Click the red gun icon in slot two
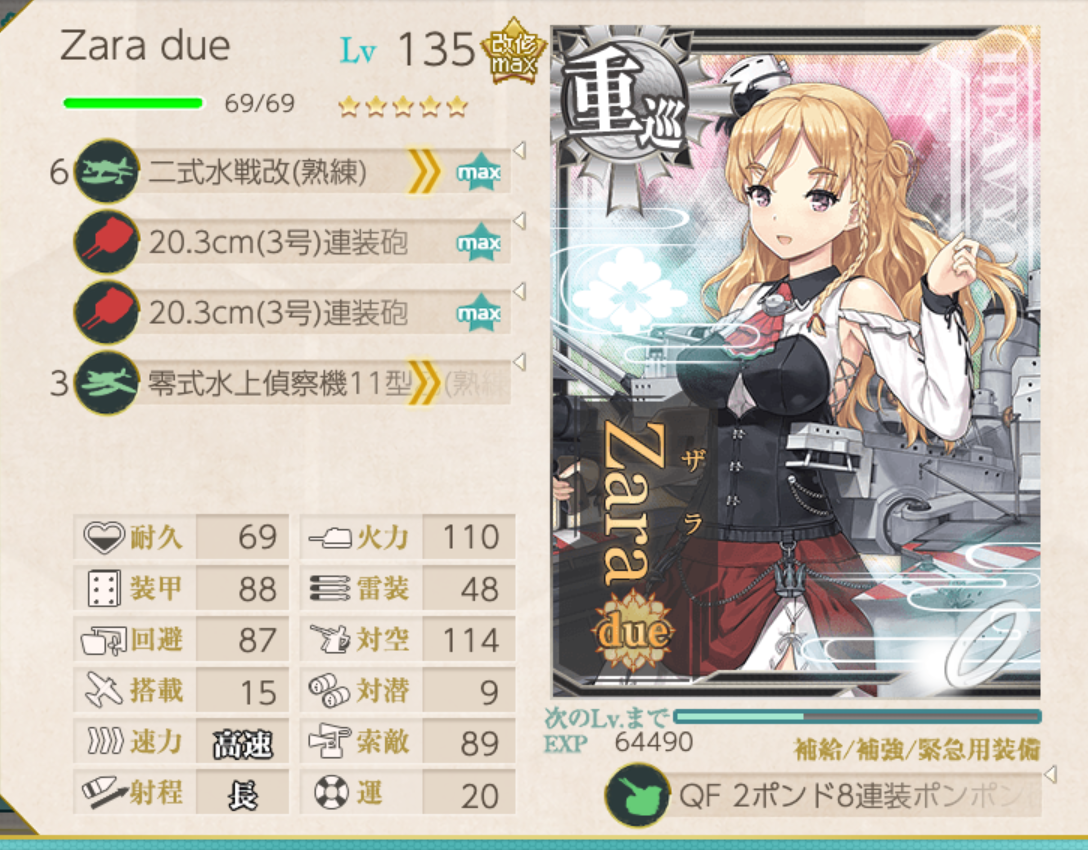 [106, 241]
